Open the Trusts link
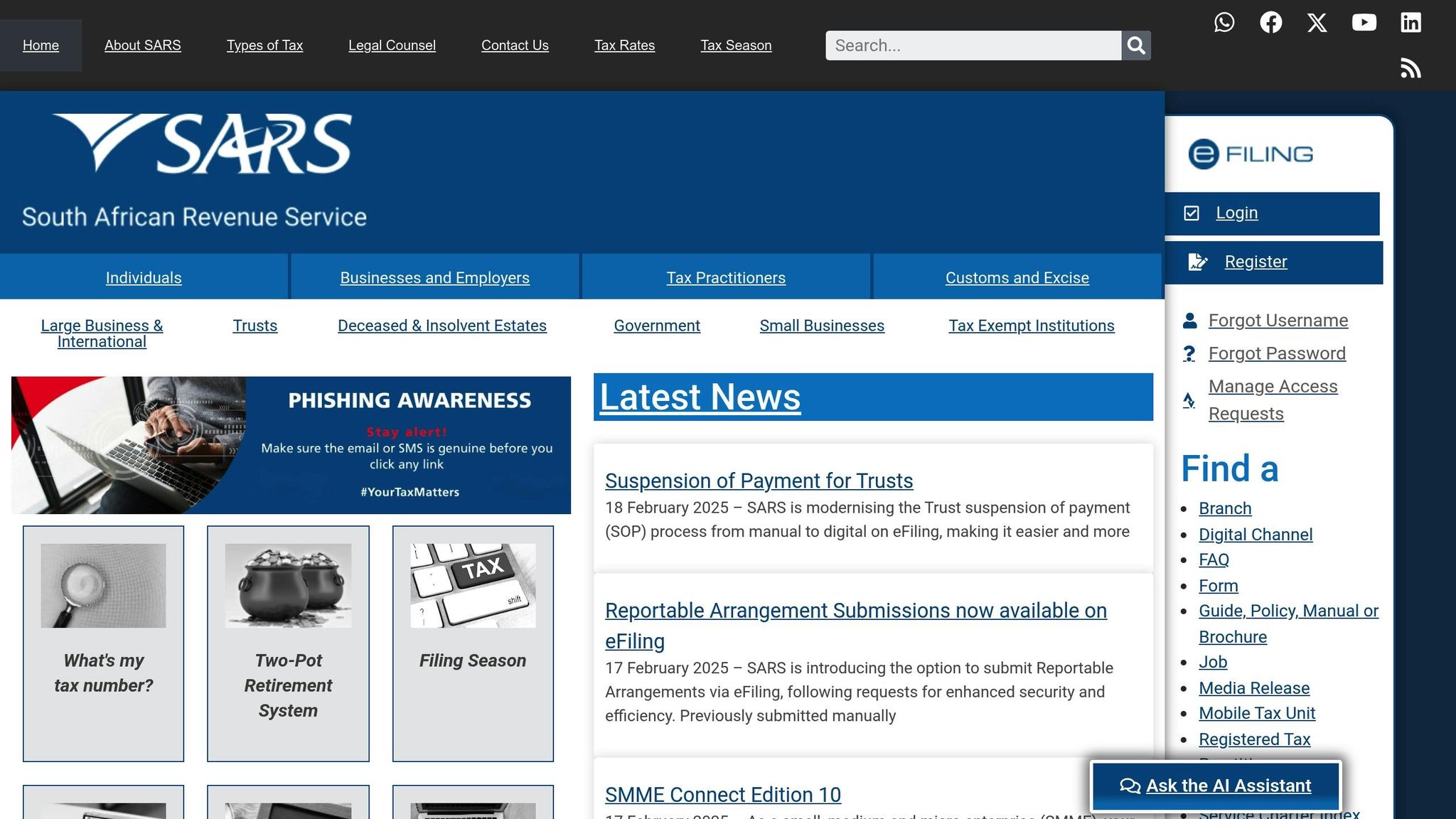 [255, 326]
